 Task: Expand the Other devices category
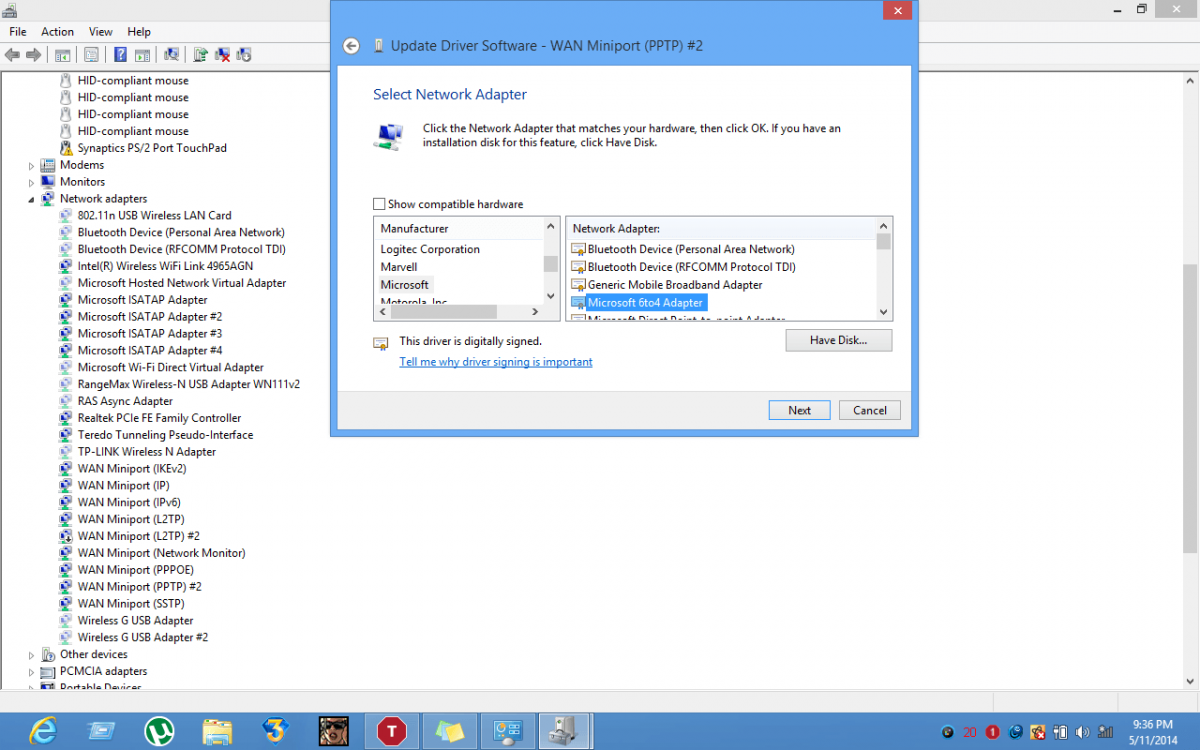pyautogui.click(x=31, y=653)
